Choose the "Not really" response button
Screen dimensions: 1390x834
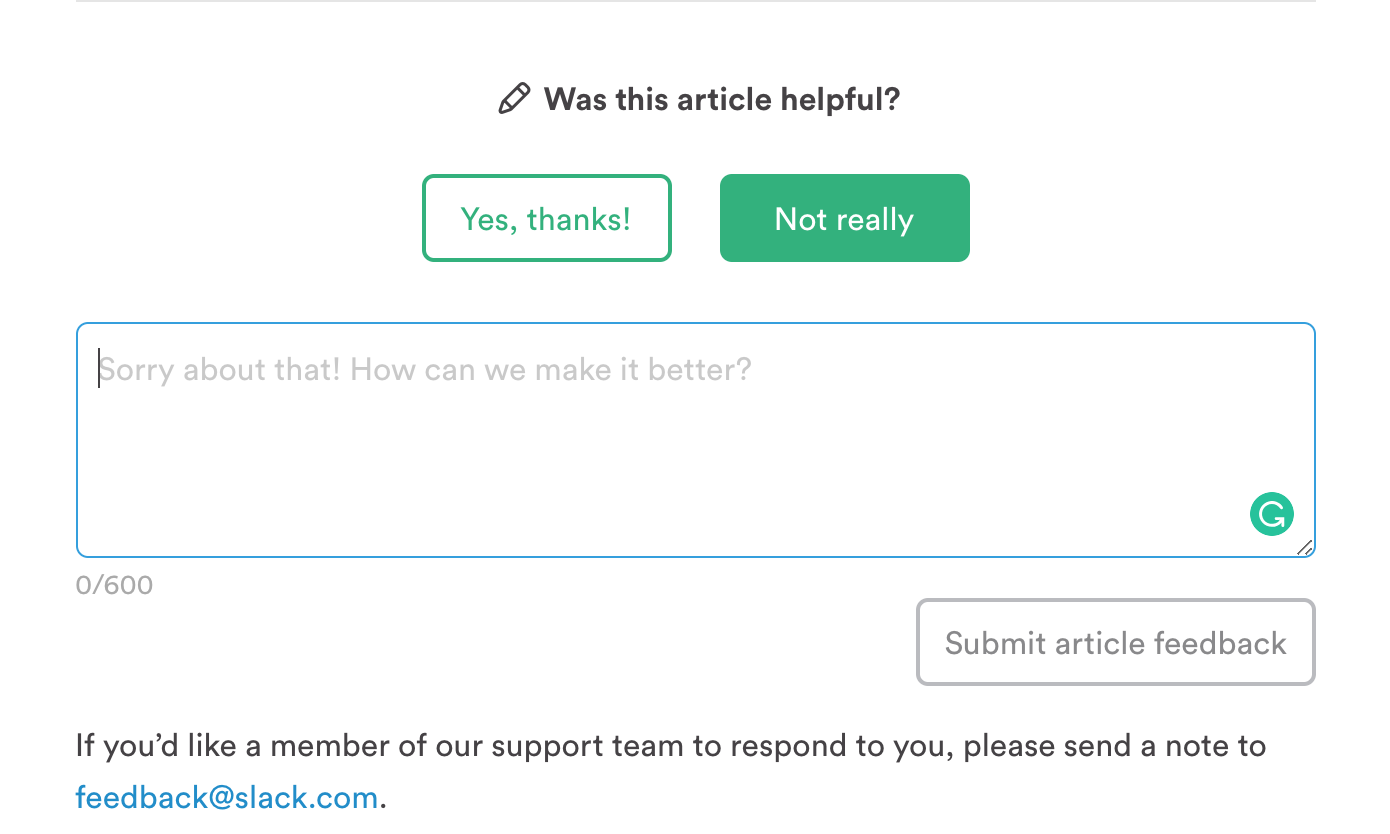coord(844,218)
